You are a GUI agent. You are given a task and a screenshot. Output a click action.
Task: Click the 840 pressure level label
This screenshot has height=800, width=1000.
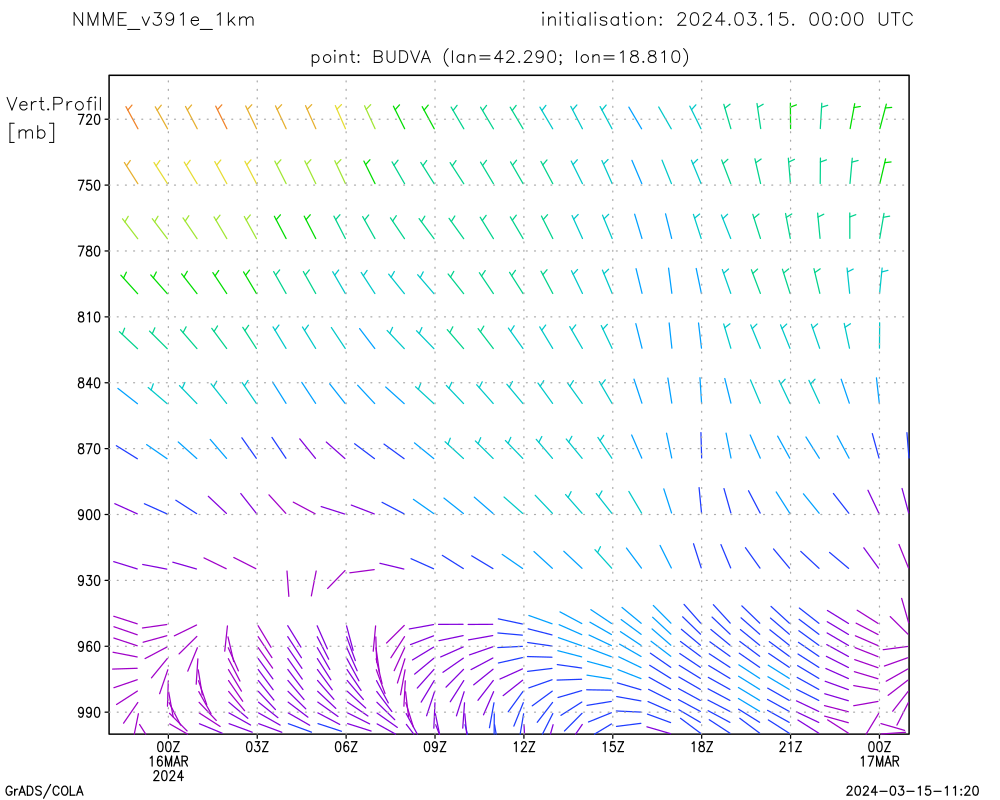(89, 383)
